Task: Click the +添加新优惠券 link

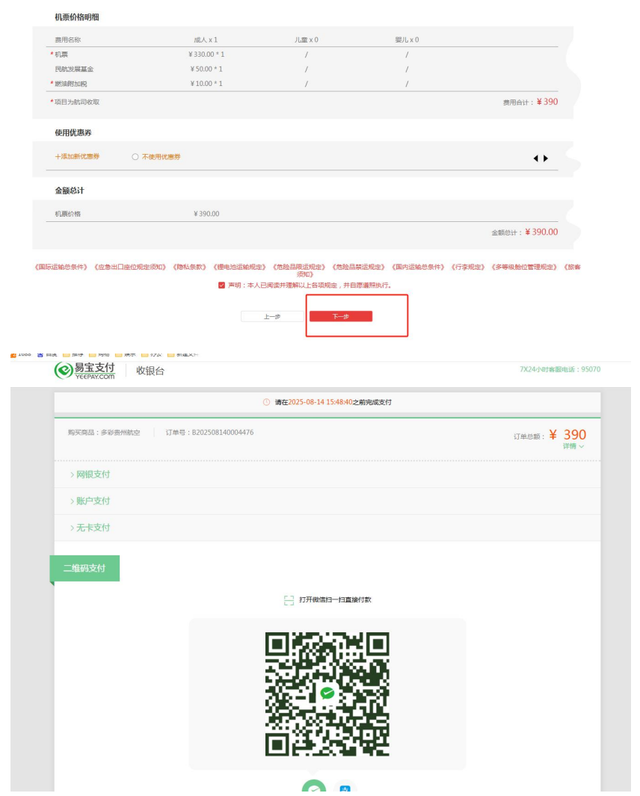Action: tap(77, 156)
